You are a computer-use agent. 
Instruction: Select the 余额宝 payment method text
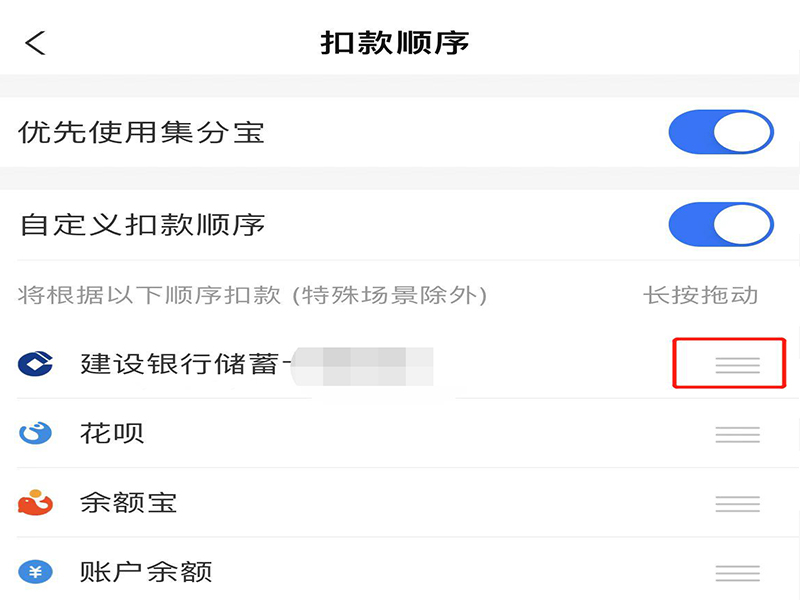tap(128, 502)
